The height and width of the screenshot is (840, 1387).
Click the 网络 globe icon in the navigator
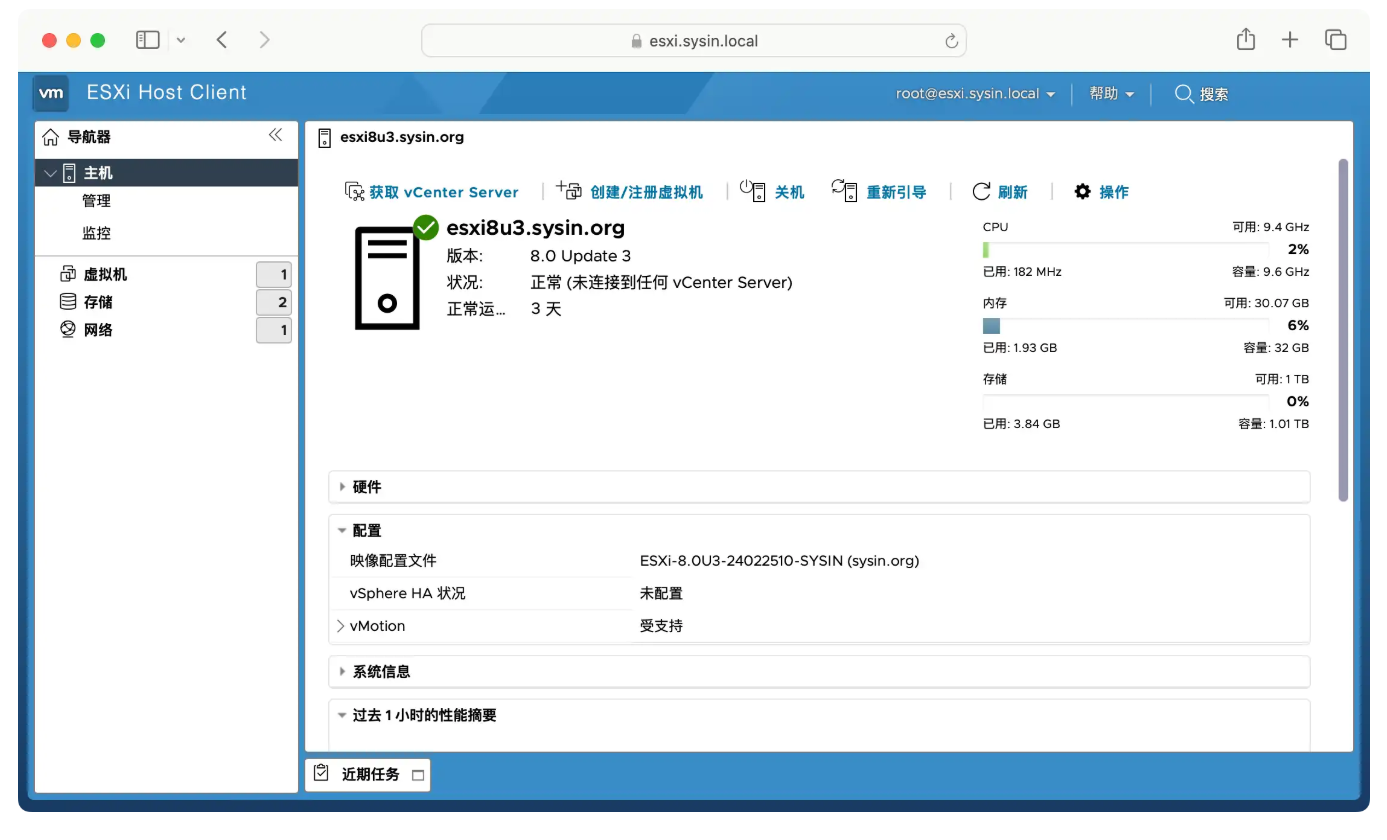pos(68,330)
